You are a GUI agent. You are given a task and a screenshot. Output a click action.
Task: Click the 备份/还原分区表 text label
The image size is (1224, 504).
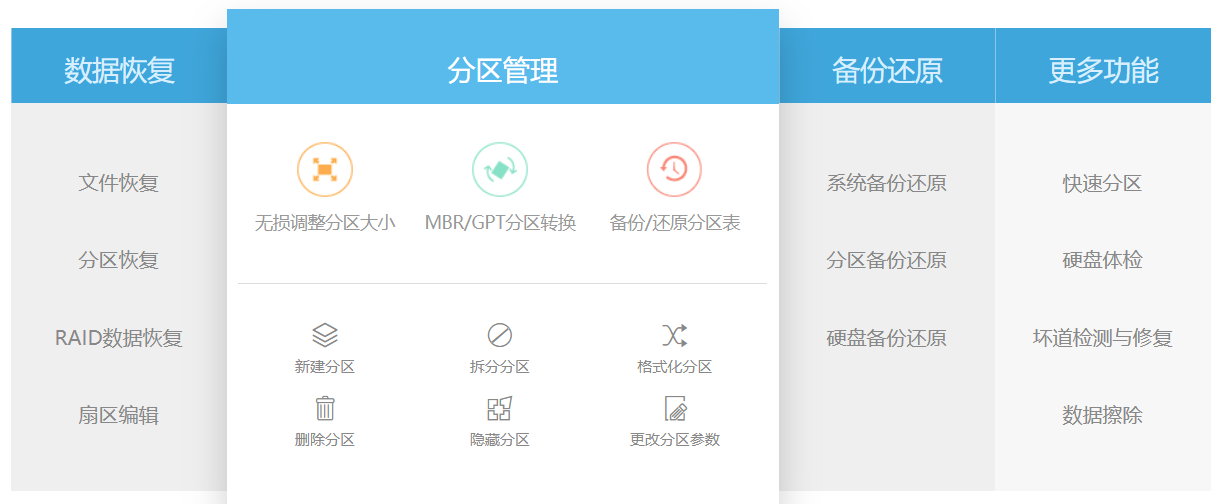(675, 223)
